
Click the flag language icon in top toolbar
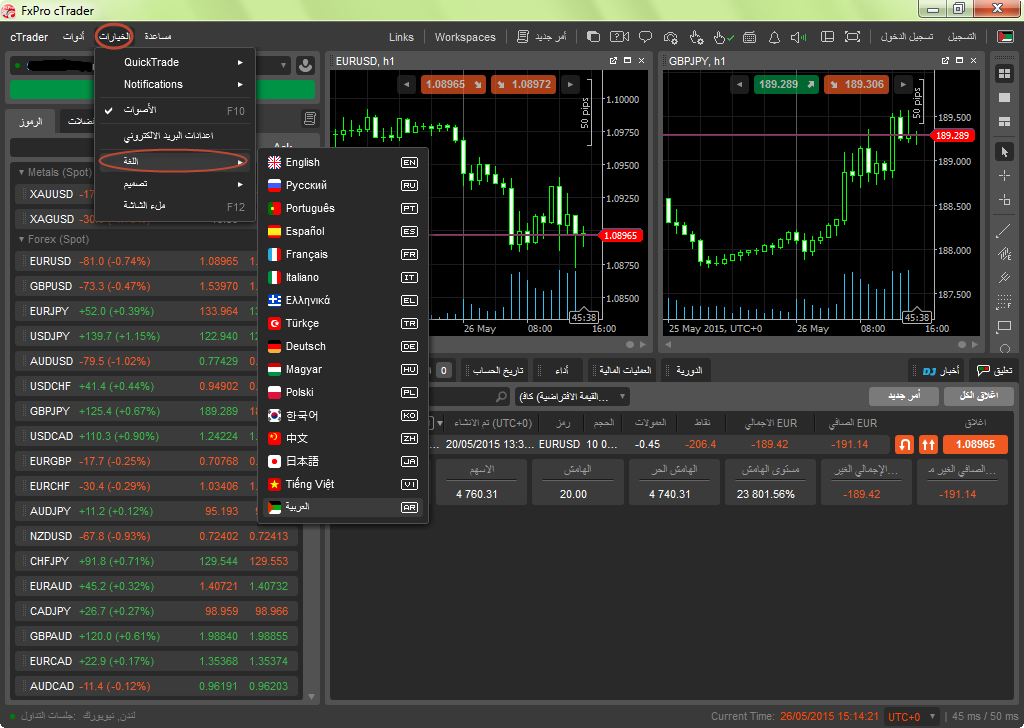pos(1005,37)
